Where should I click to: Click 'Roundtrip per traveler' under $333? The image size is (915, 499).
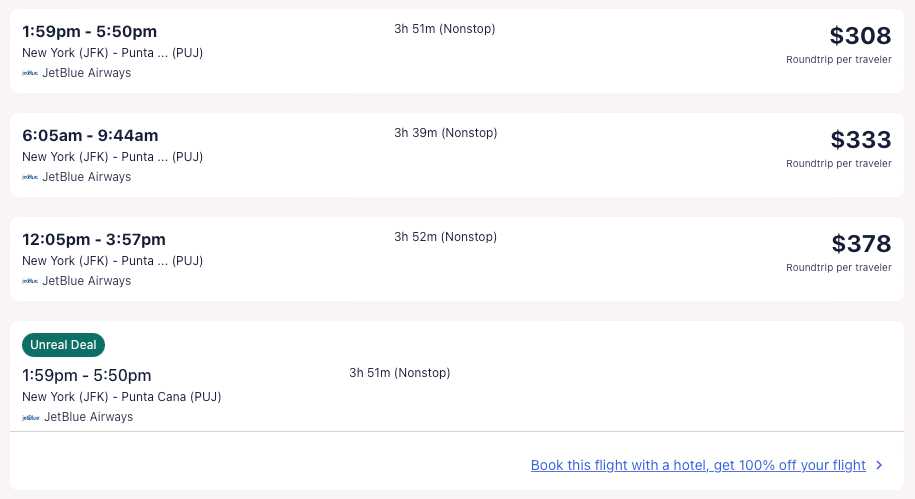[838, 163]
